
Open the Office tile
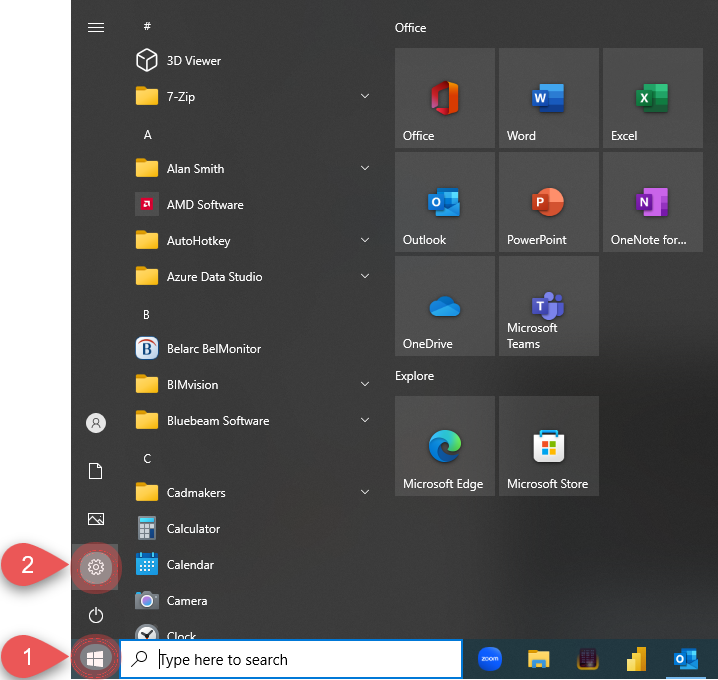445,98
